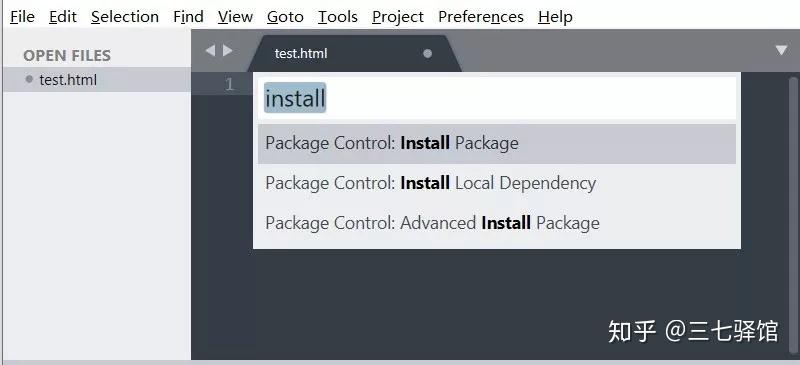Select test.html in Open Files sidebar
This screenshot has width=800, height=365.
97,80
